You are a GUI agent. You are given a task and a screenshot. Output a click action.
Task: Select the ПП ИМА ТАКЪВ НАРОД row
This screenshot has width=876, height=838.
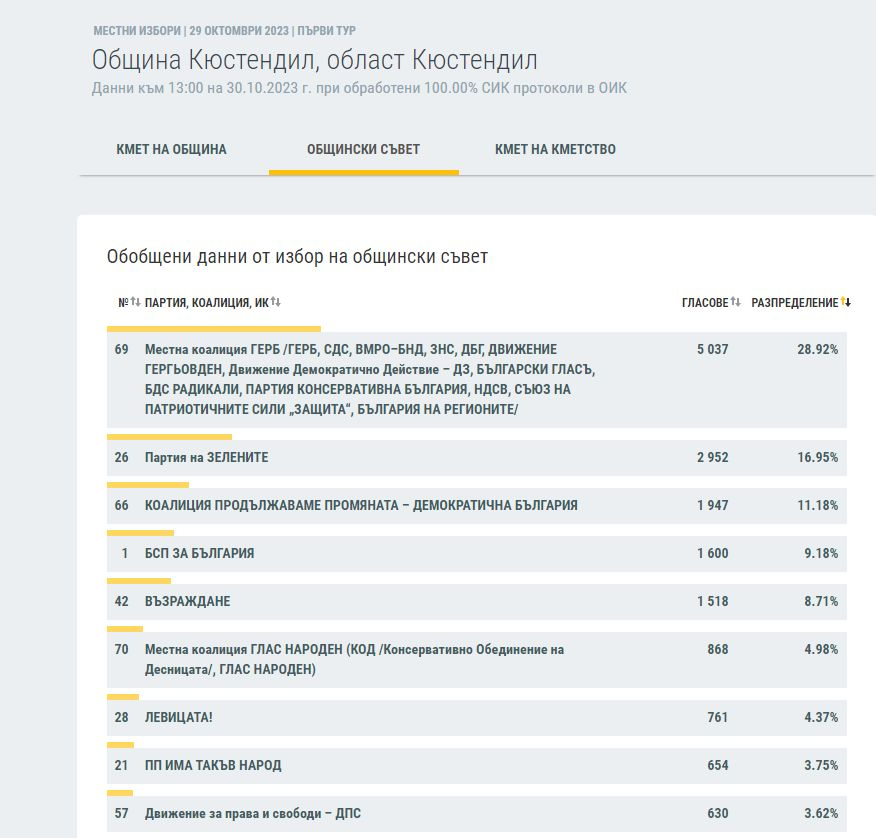[477, 766]
